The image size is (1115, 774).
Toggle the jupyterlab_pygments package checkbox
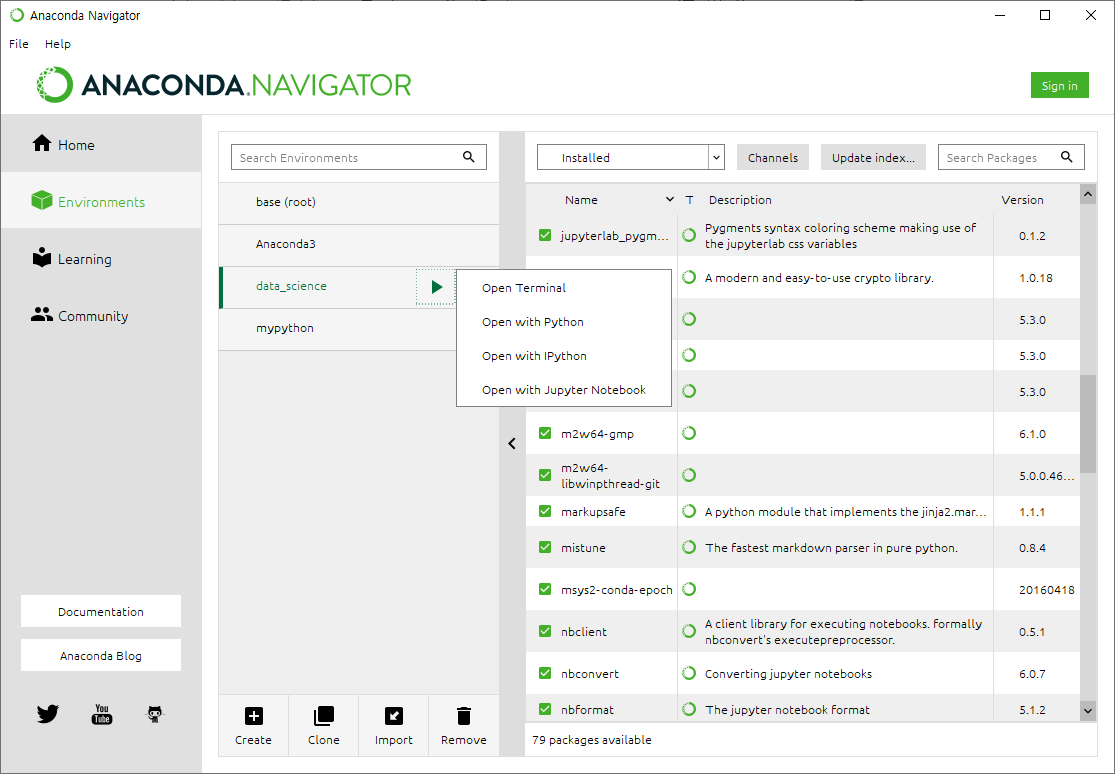[x=545, y=235]
